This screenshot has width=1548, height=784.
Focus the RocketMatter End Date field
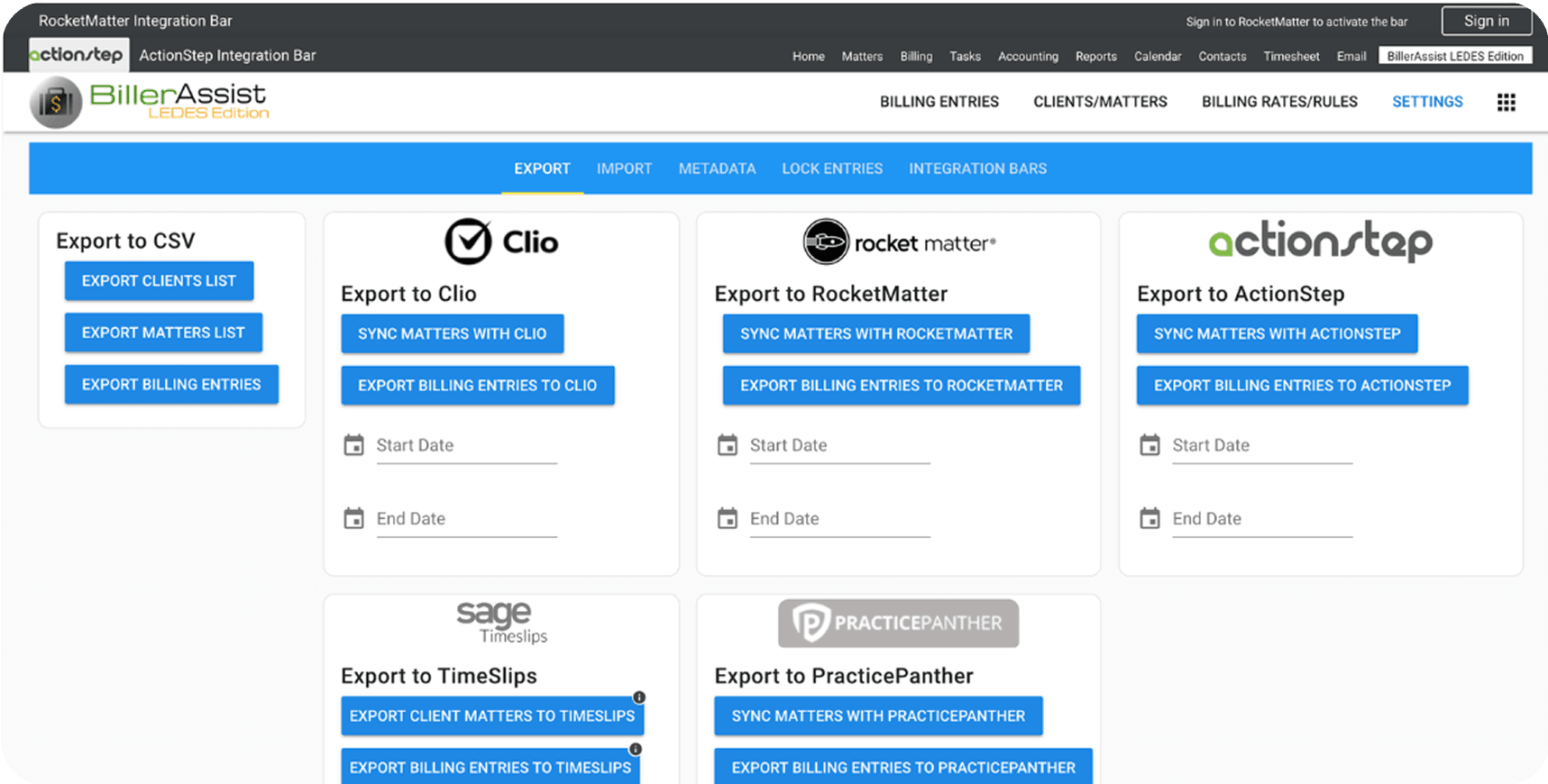840,520
